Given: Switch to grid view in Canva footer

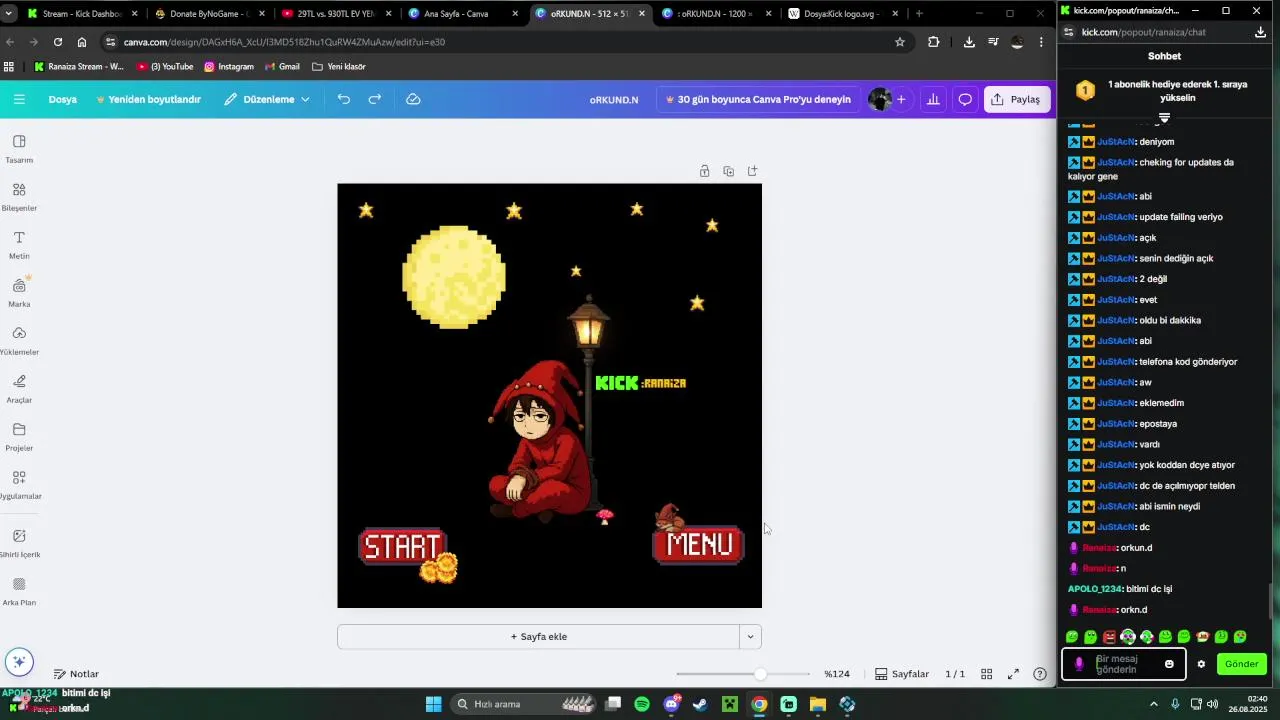Looking at the screenshot, I should click(x=986, y=674).
